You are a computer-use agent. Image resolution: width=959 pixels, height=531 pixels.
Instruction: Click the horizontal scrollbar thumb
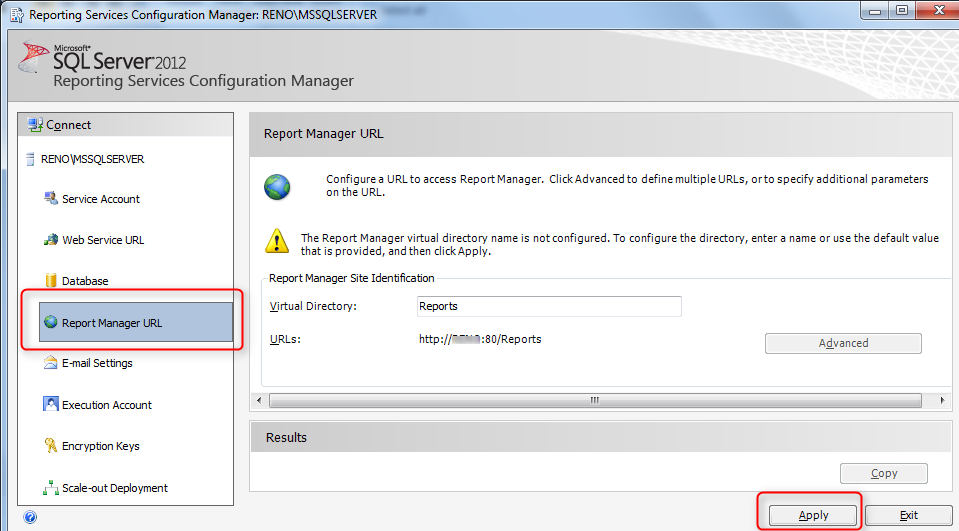[x=595, y=401]
